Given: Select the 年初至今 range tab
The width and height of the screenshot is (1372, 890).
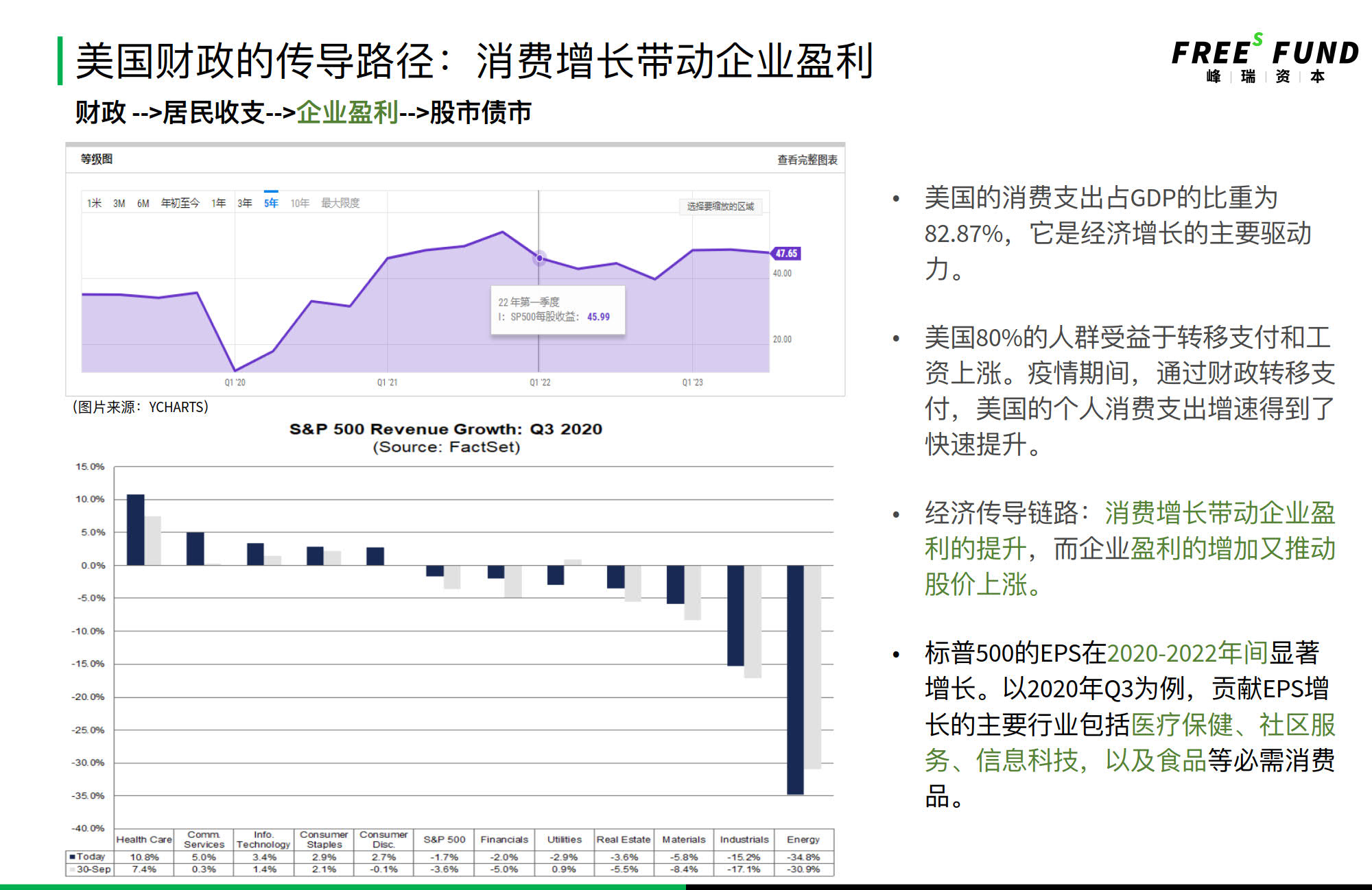Looking at the screenshot, I should pos(180,203).
